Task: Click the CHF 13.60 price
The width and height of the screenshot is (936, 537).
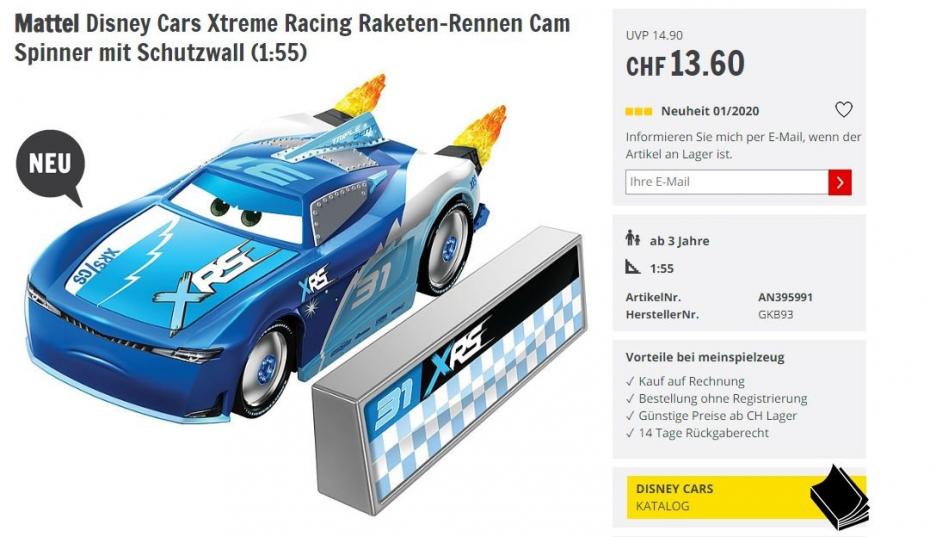Action: click(x=685, y=64)
